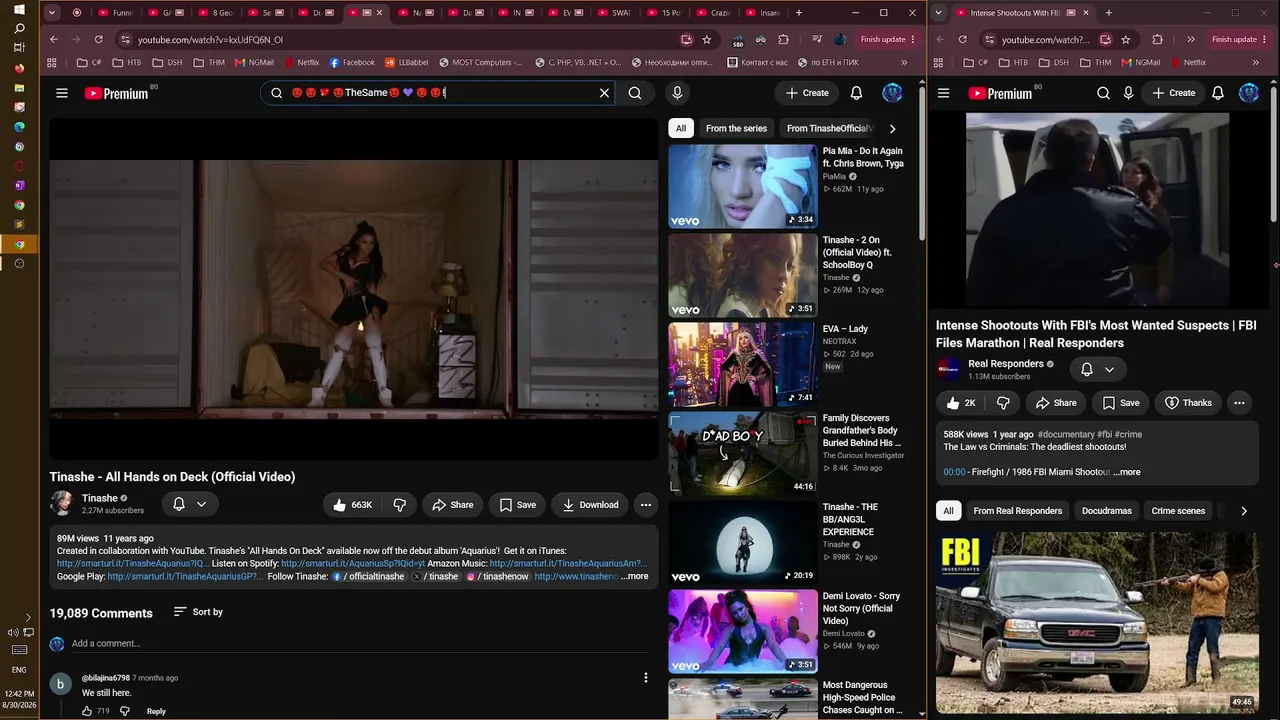Dislike the Tinashe All Hands on Deck video
This screenshot has height=720, width=1280.
click(399, 505)
